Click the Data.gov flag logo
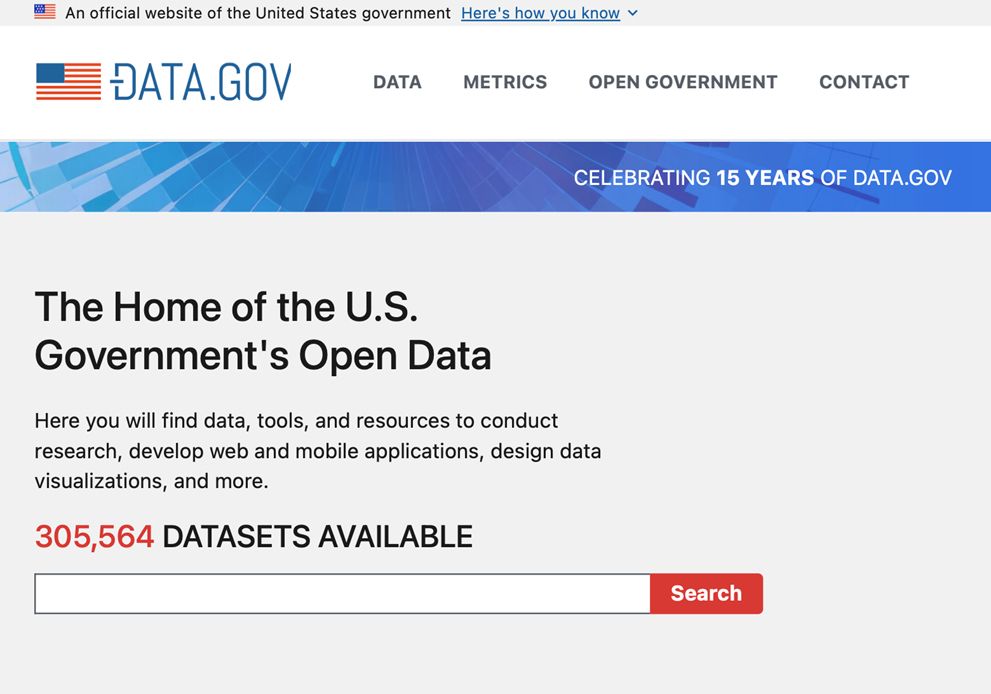The height and width of the screenshot is (694, 991). (x=68, y=82)
